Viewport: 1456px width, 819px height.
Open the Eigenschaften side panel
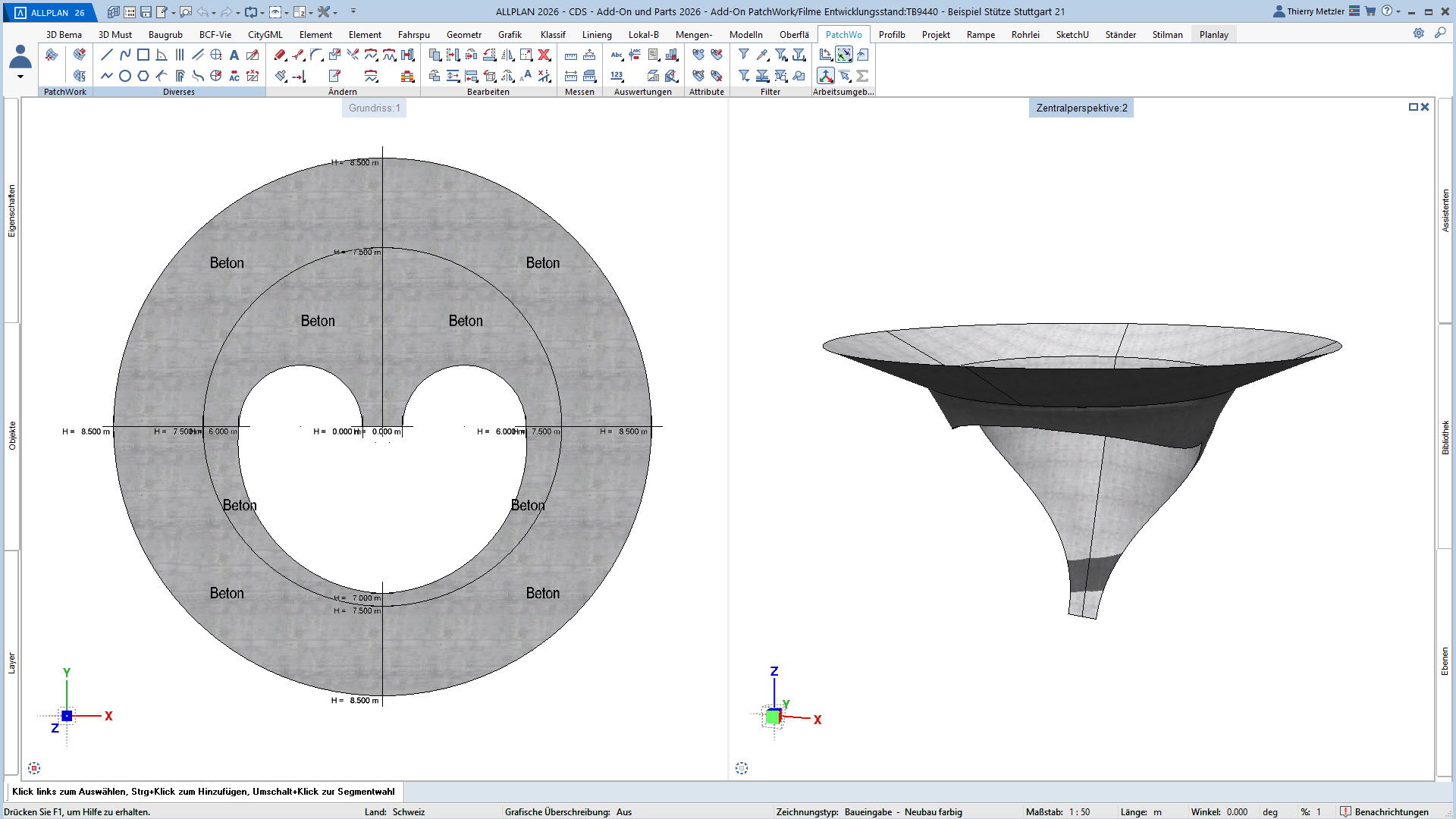11,211
